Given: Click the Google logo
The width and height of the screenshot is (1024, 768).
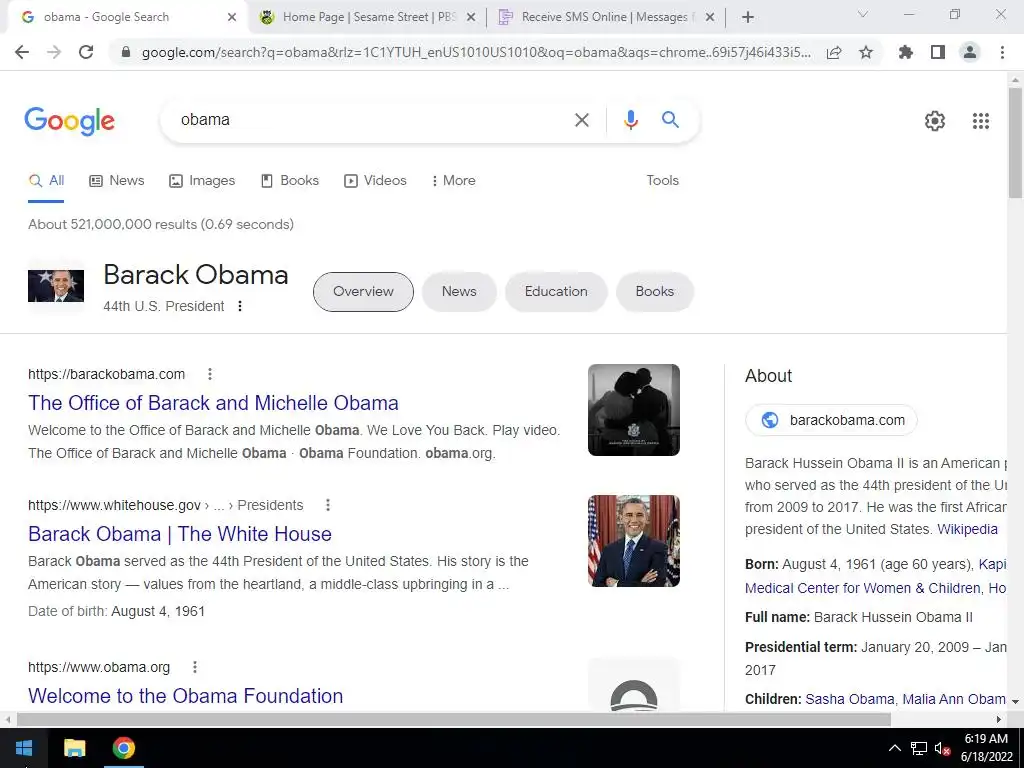Looking at the screenshot, I should [70, 121].
